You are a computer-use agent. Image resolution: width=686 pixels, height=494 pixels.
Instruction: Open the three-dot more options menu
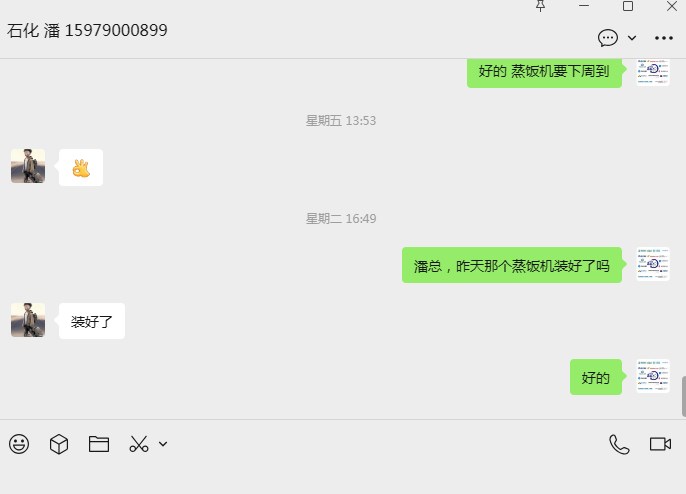664,38
